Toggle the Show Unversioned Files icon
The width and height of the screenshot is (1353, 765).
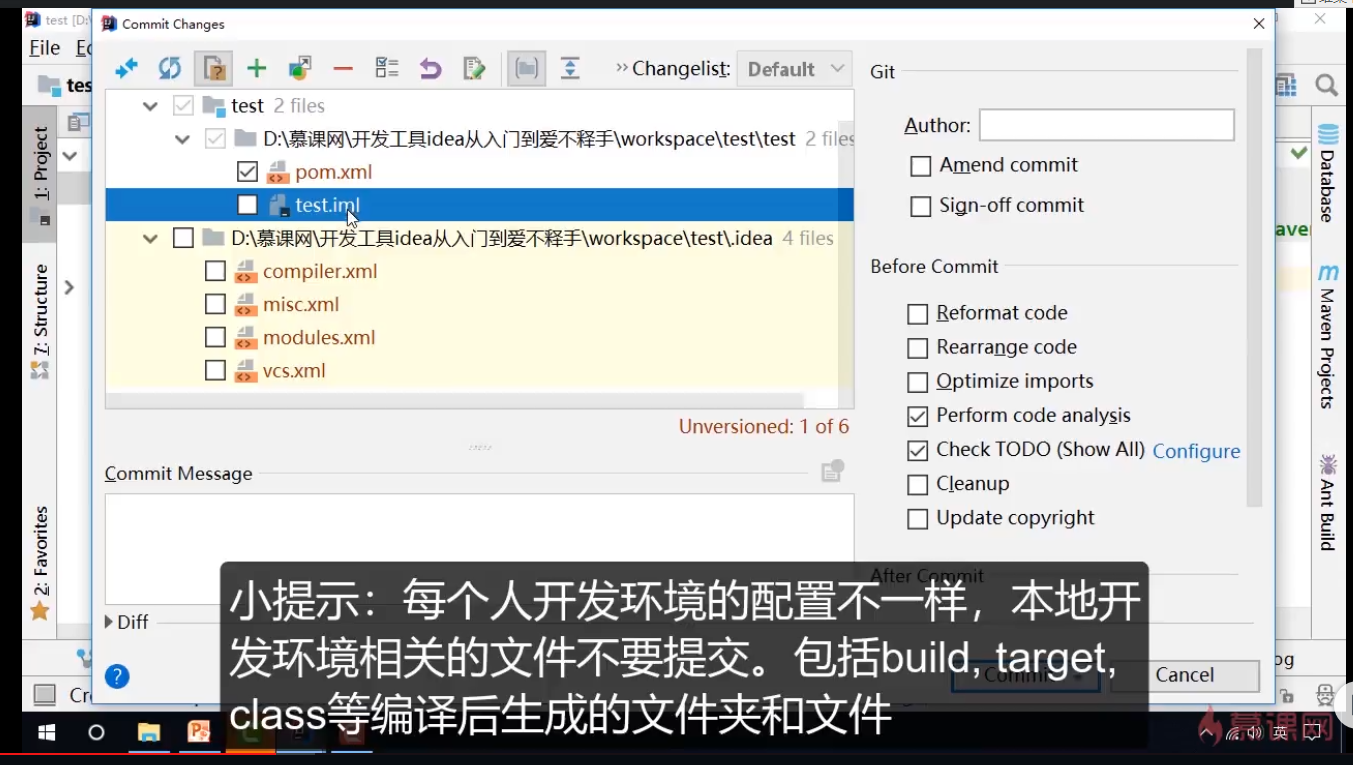point(213,68)
